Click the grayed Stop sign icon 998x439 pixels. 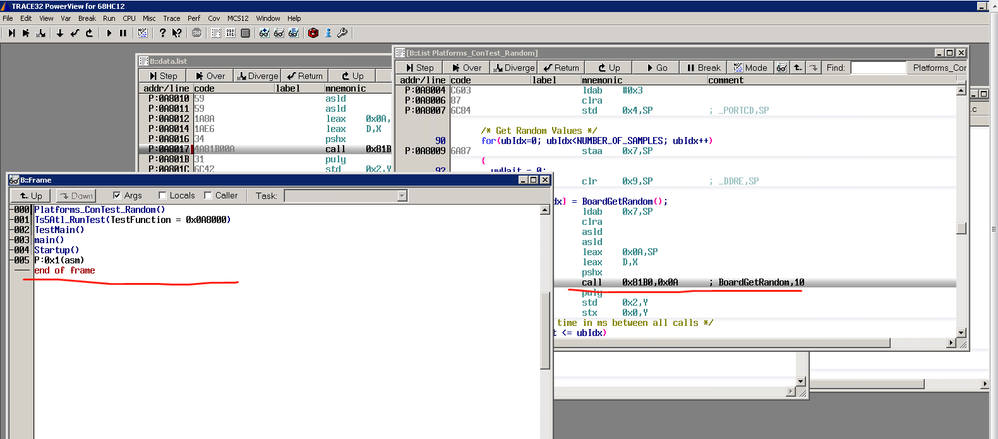pos(197,33)
